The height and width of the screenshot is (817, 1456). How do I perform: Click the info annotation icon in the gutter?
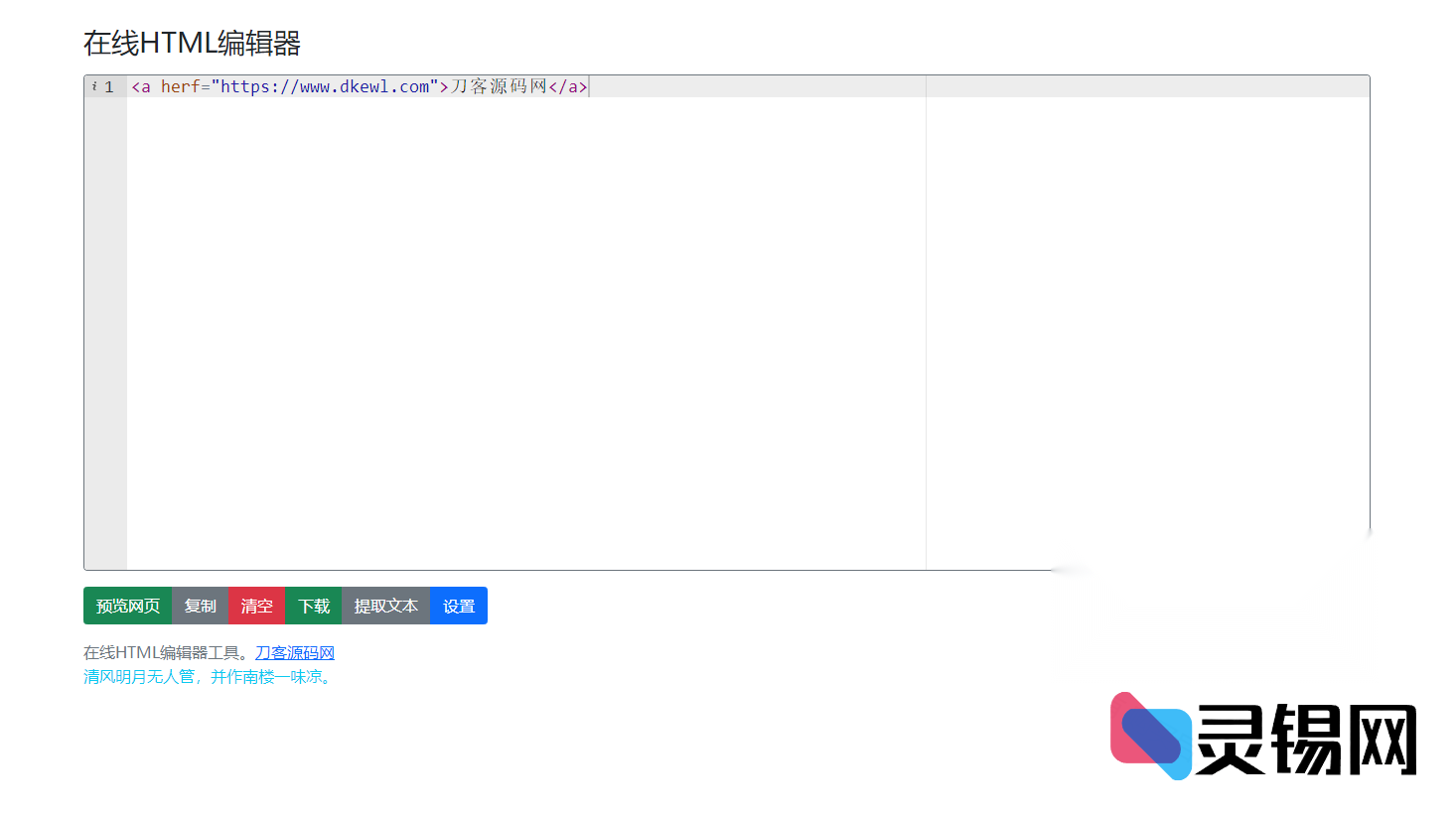[x=94, y=86]
